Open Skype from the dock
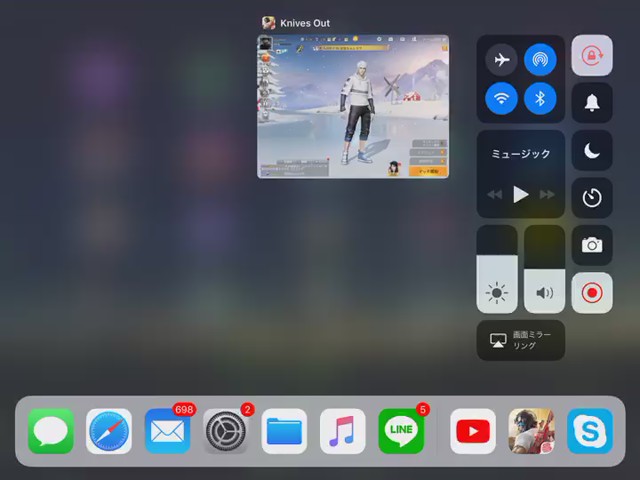Screen dimensions: 640x480 click(590, 431)
